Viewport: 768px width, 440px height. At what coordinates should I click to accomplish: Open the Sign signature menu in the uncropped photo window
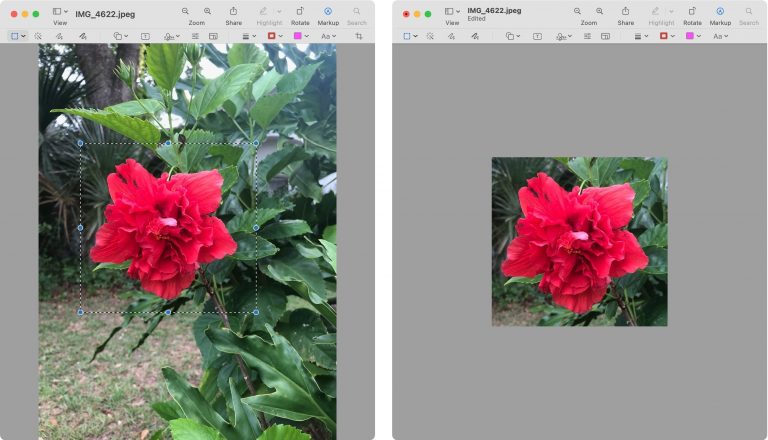click(x=171, y=36)
